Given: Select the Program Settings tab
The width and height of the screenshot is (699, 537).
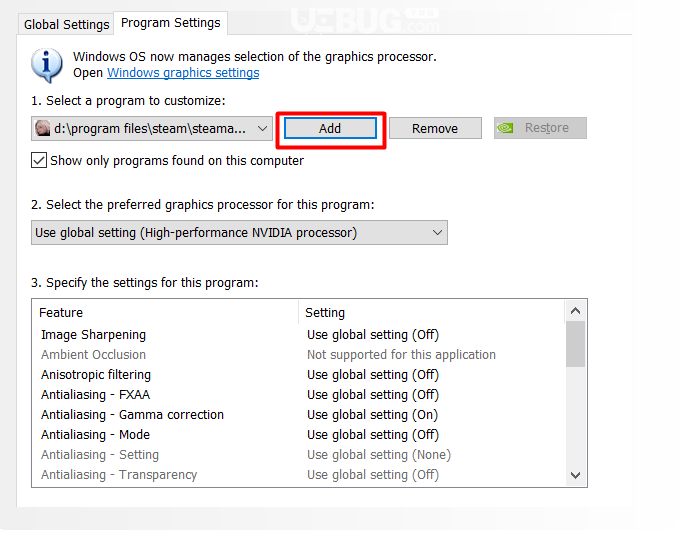Looking at the screenshot, I should coord(171,23).
